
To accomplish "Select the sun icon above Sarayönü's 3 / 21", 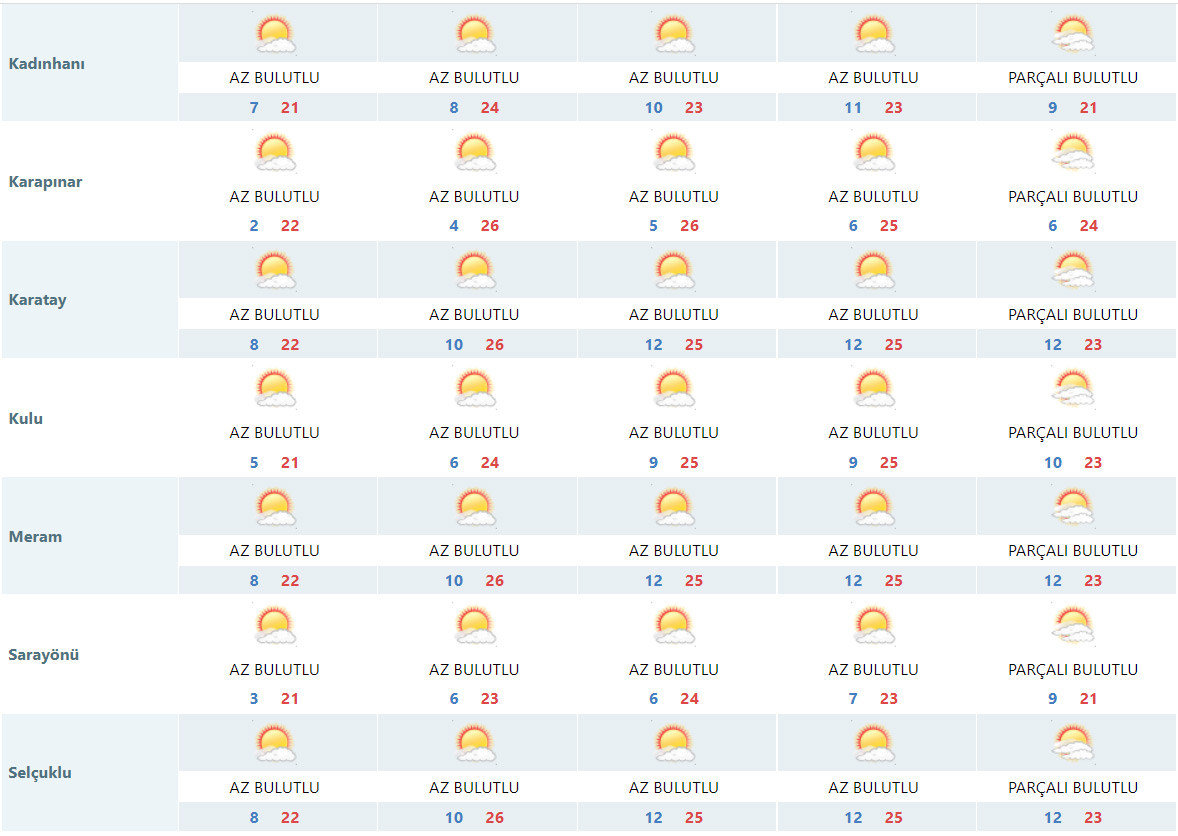I will coord(275,626).
